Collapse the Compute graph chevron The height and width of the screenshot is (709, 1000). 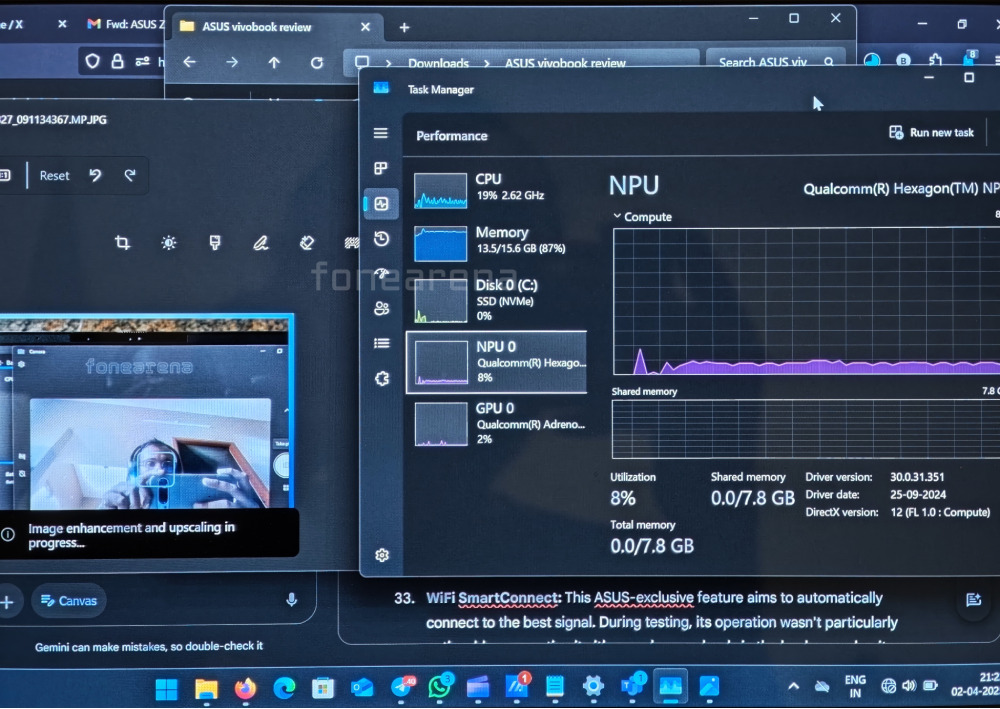click(617, 217)
